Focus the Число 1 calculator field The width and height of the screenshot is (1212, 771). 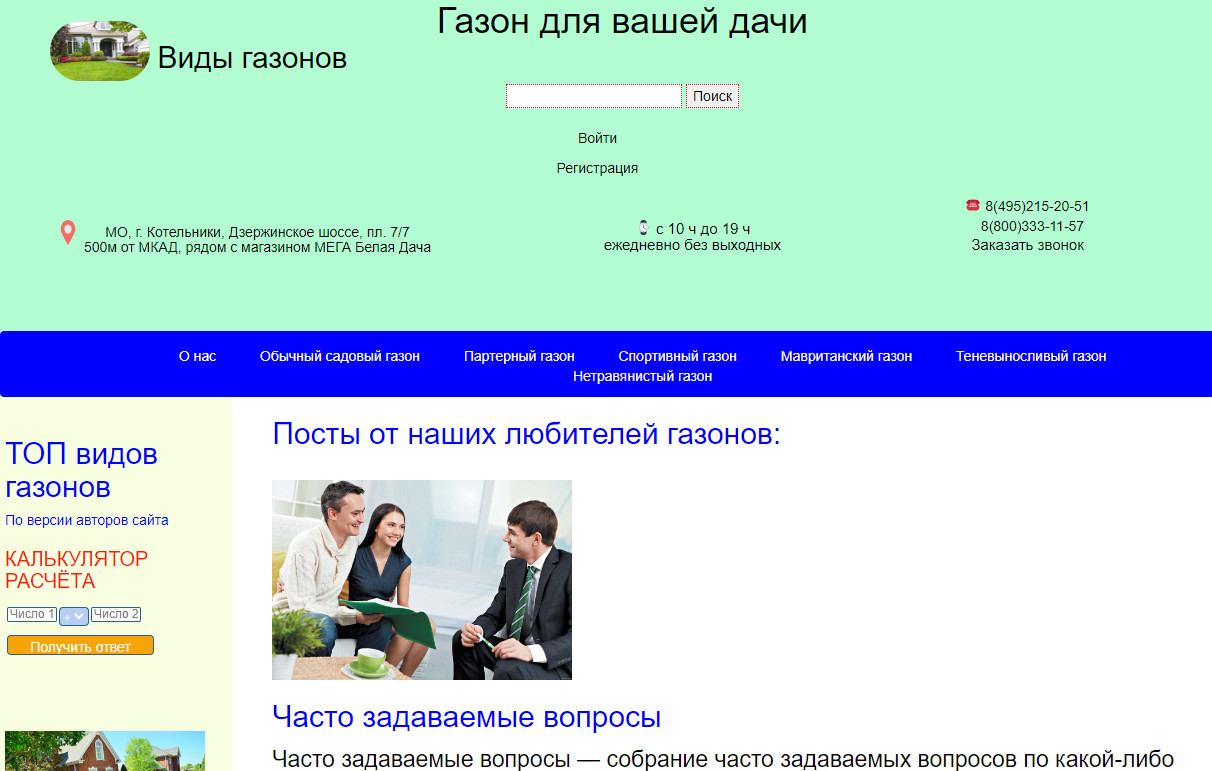[x=32, y=614]
